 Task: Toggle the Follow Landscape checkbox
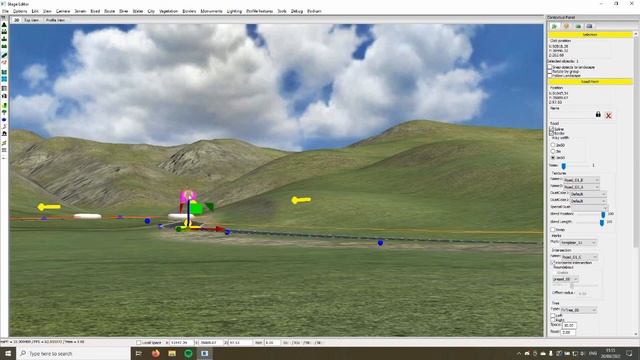pyautogui.click(x=550, y=76)
